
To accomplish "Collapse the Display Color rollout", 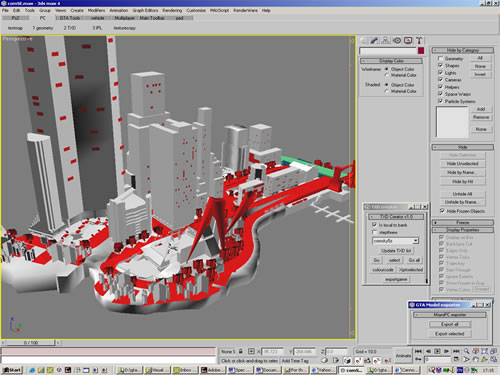I will pyautogui.click(x=391, y=61).
